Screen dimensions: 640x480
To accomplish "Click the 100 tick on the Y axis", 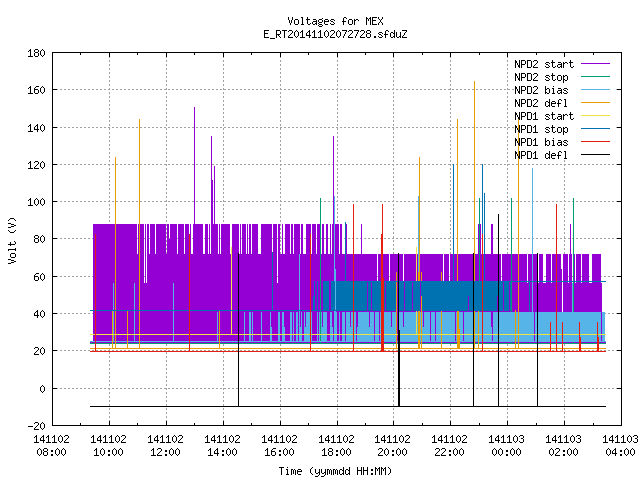I will tap(36, 202).
